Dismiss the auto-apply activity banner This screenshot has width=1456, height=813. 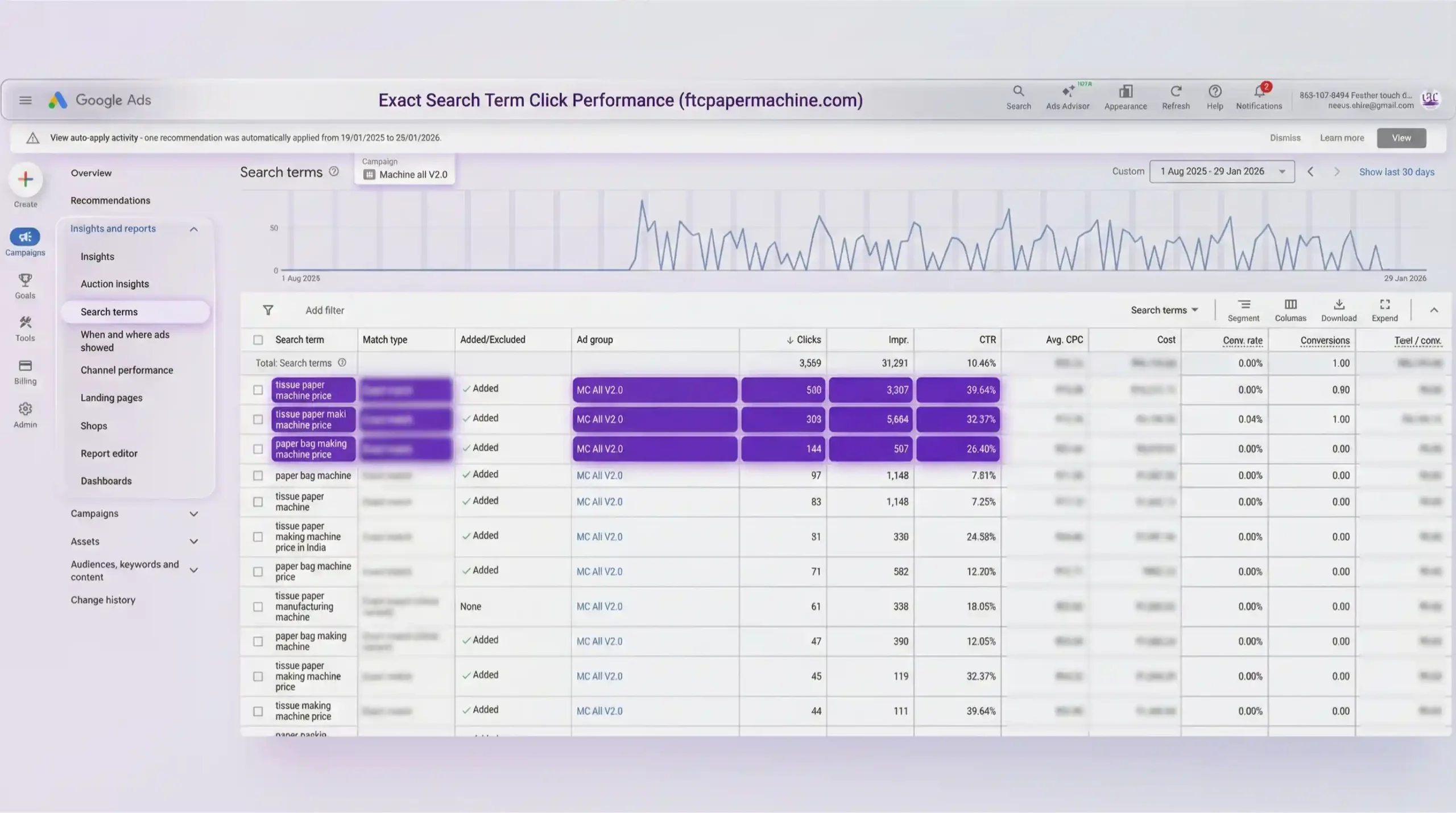click(x=1285, y=138)
